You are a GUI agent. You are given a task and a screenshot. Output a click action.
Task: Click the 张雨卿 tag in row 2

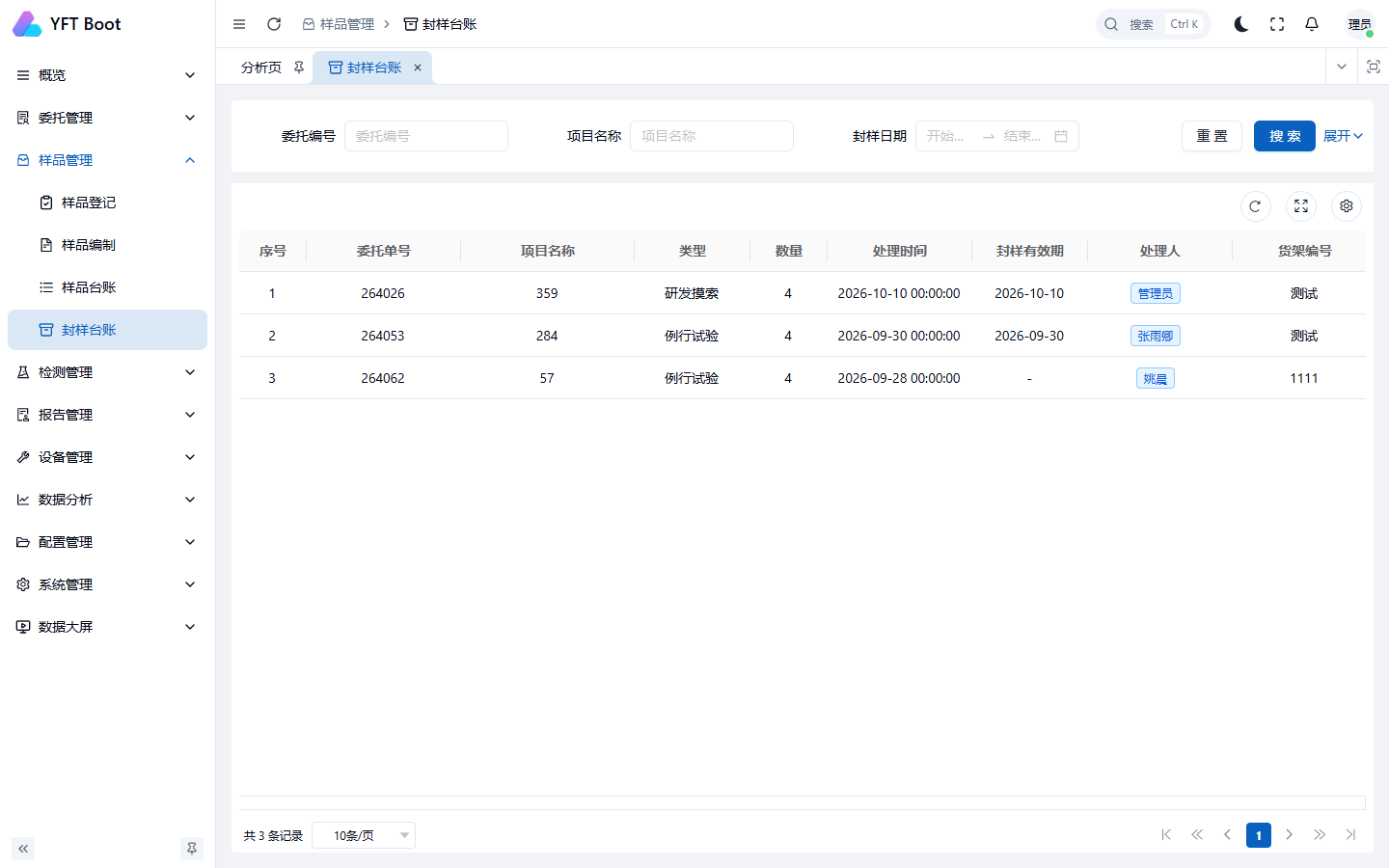[x=1156, y=336]
